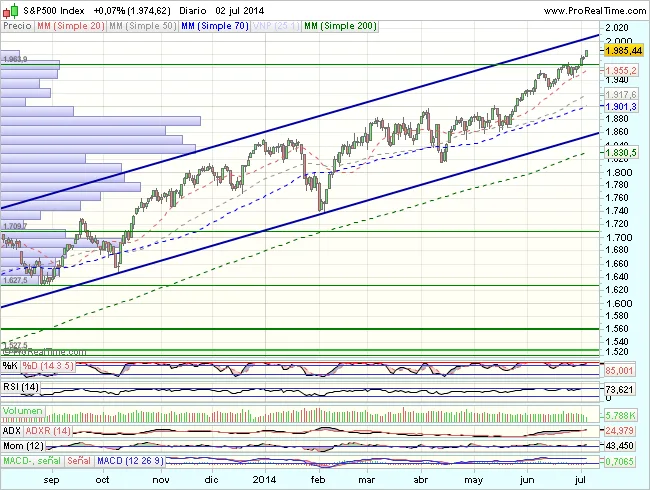Viewport: 650px width, 490px height.
Task: Click the Diario timeframe label
Action: [193, 11]
